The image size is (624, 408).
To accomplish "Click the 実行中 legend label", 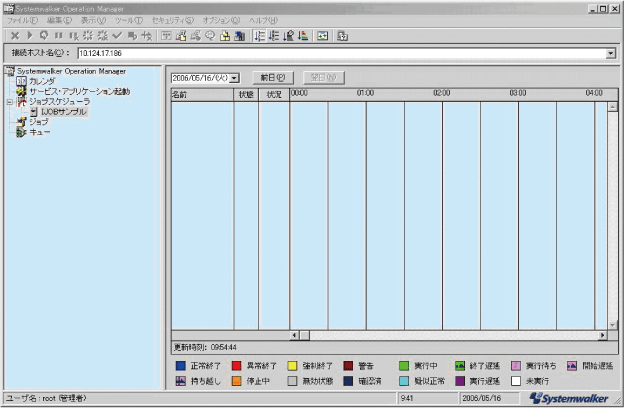I will [x=426, y=366].
